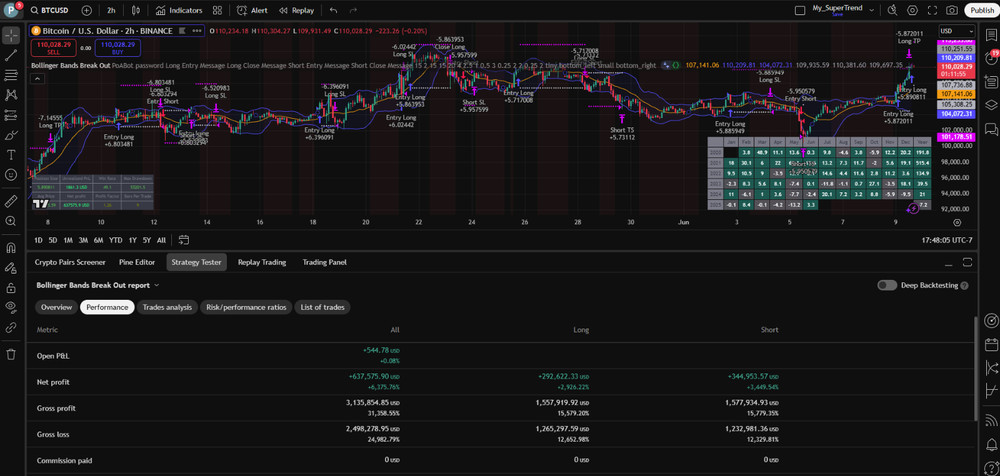Open the USD currency dropdown
The height and width of the screenshot is (476, 1000).
[957, 31]
